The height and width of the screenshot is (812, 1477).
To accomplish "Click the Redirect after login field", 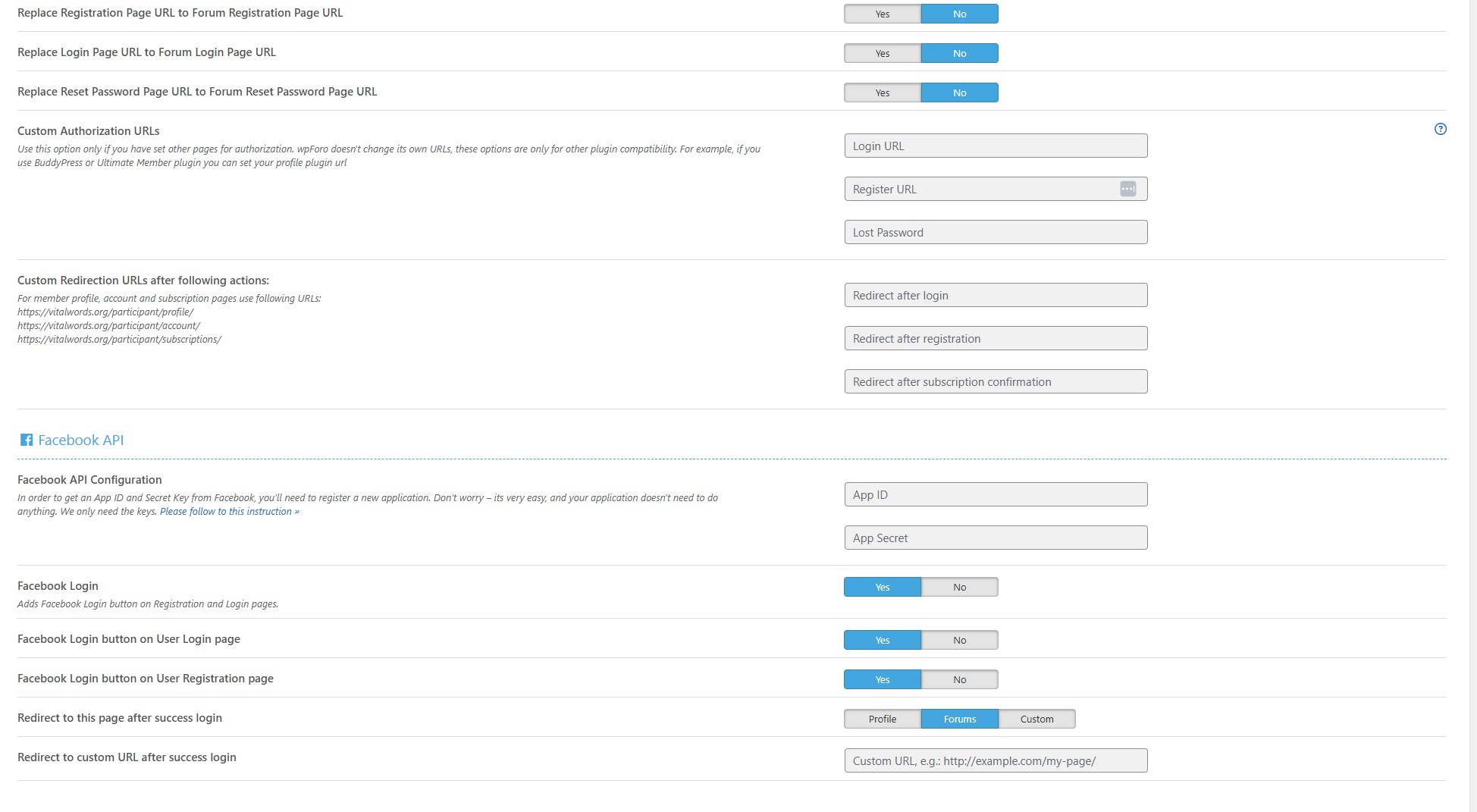I will (995, 295).
